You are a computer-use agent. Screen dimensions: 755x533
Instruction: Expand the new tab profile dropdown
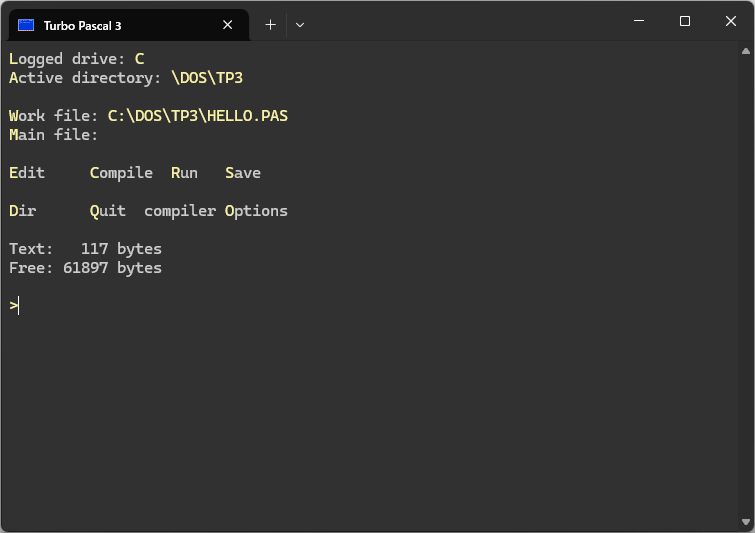[x=299, y=25]
